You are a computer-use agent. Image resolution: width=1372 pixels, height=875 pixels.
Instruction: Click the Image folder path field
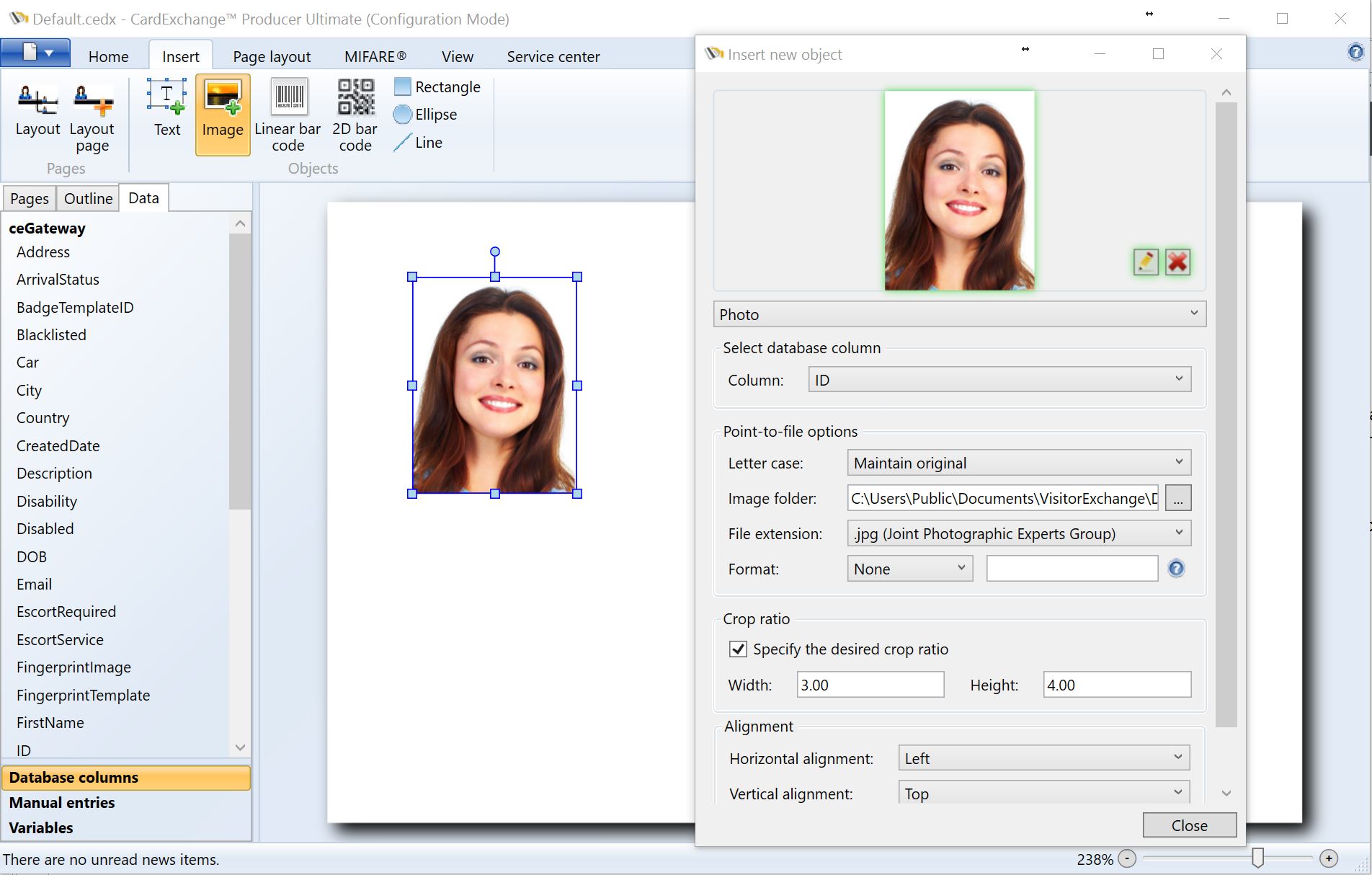coord(1003,498)
